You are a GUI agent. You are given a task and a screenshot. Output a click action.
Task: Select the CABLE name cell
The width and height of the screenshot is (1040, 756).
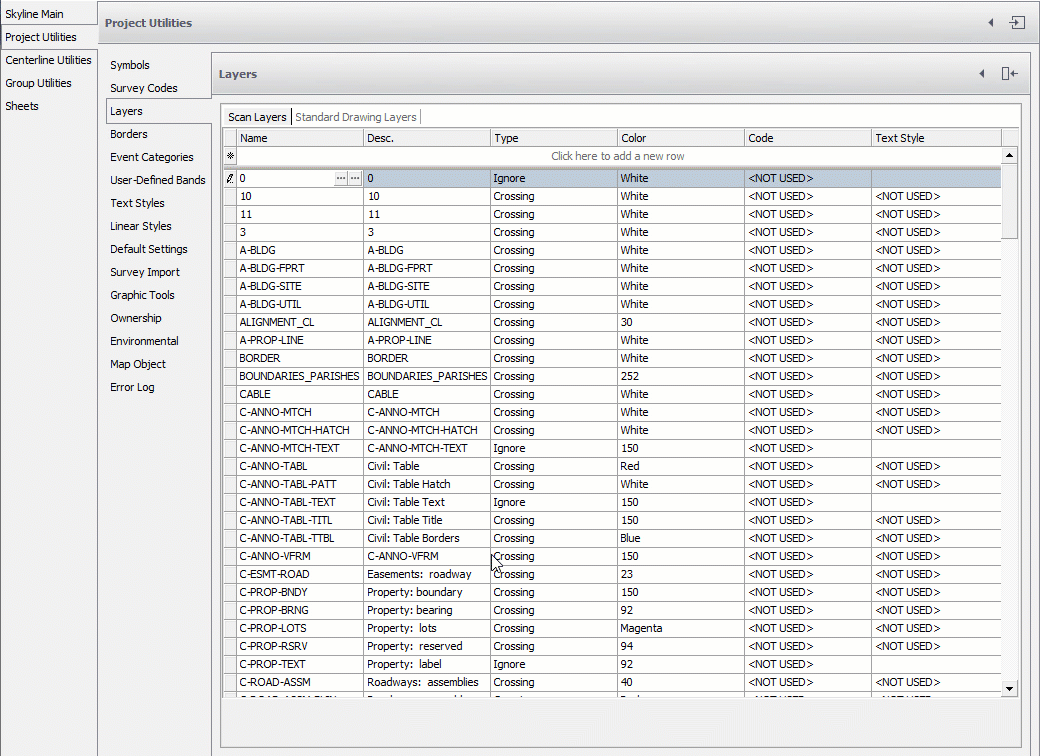tap(300, 394)
